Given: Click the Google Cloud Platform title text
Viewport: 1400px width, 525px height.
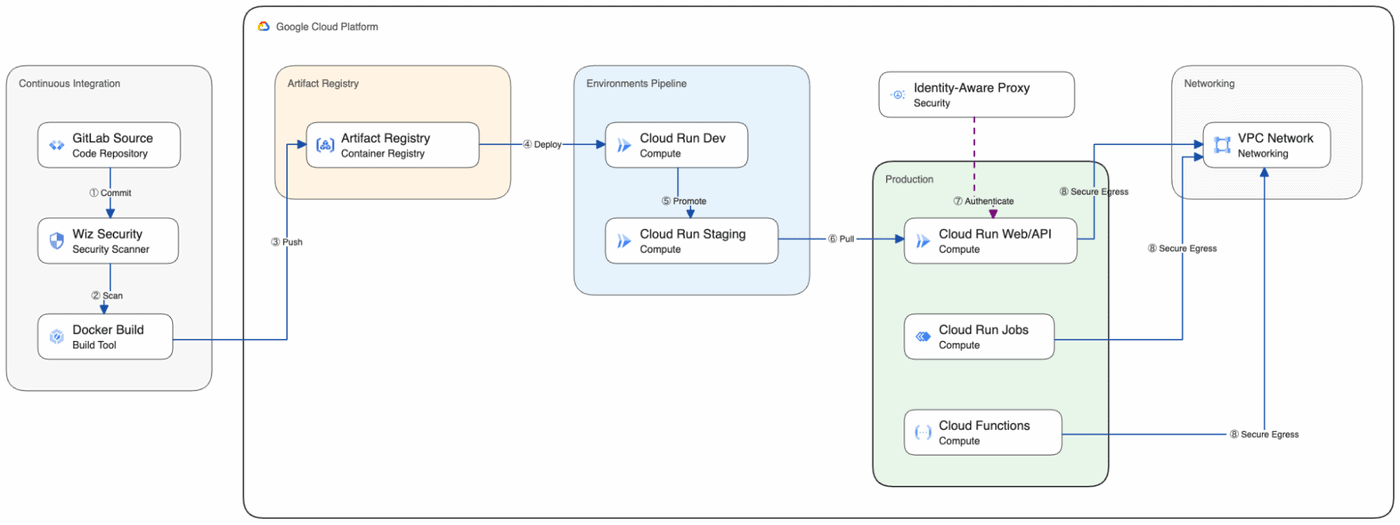Looking at the screenshot, I should [x=327, y=27].
